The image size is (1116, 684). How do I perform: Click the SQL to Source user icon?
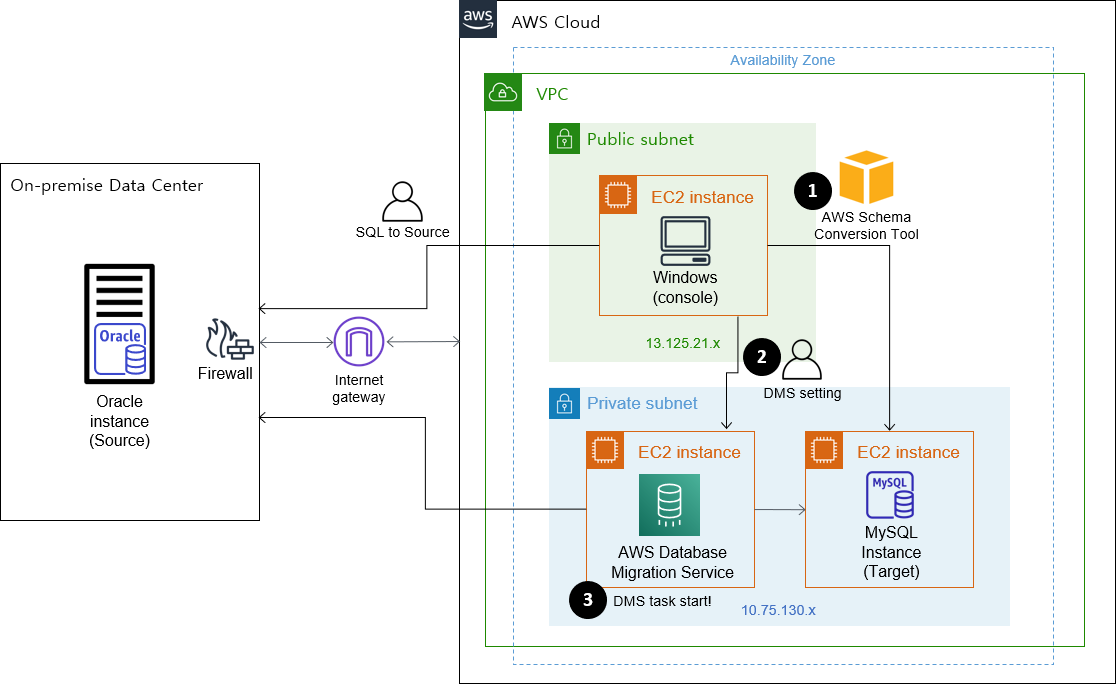coord(402,201)
